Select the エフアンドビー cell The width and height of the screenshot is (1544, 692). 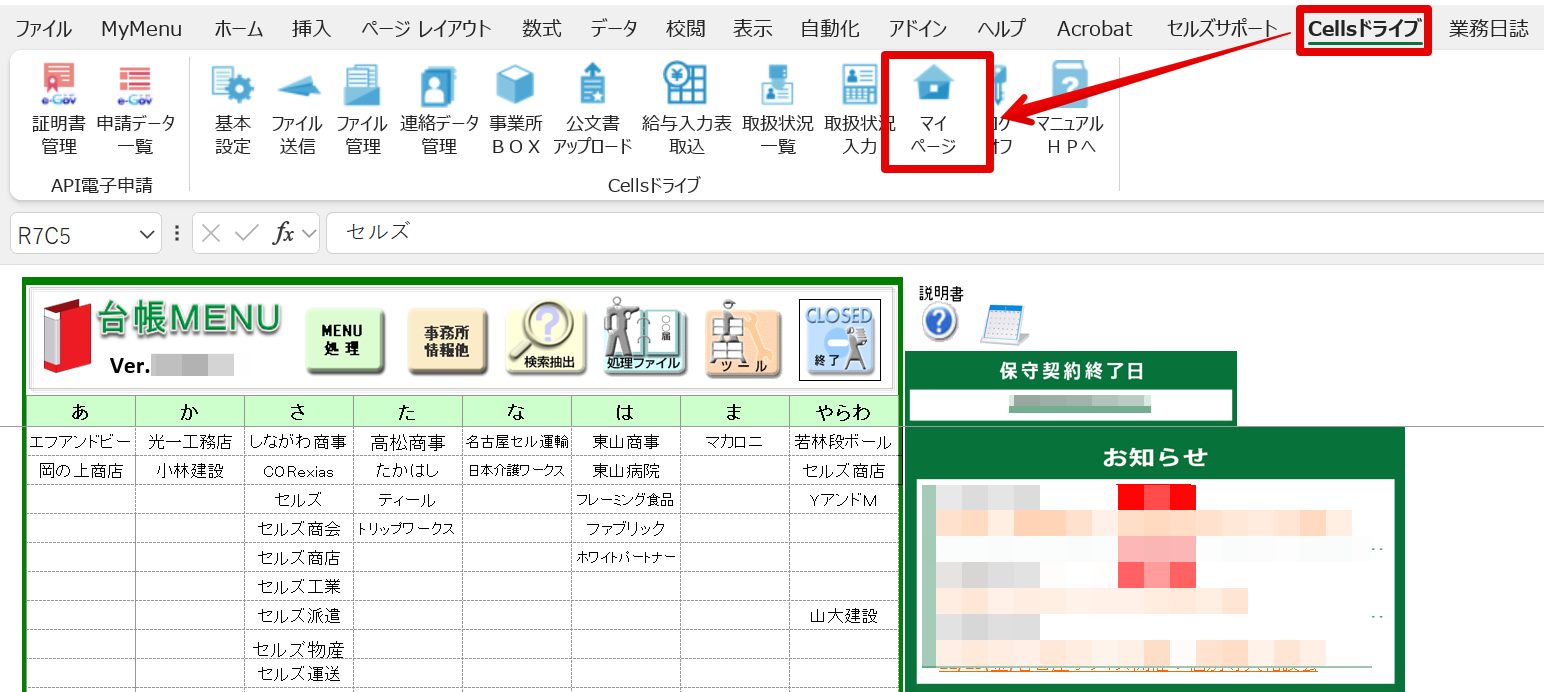(81, 441)
